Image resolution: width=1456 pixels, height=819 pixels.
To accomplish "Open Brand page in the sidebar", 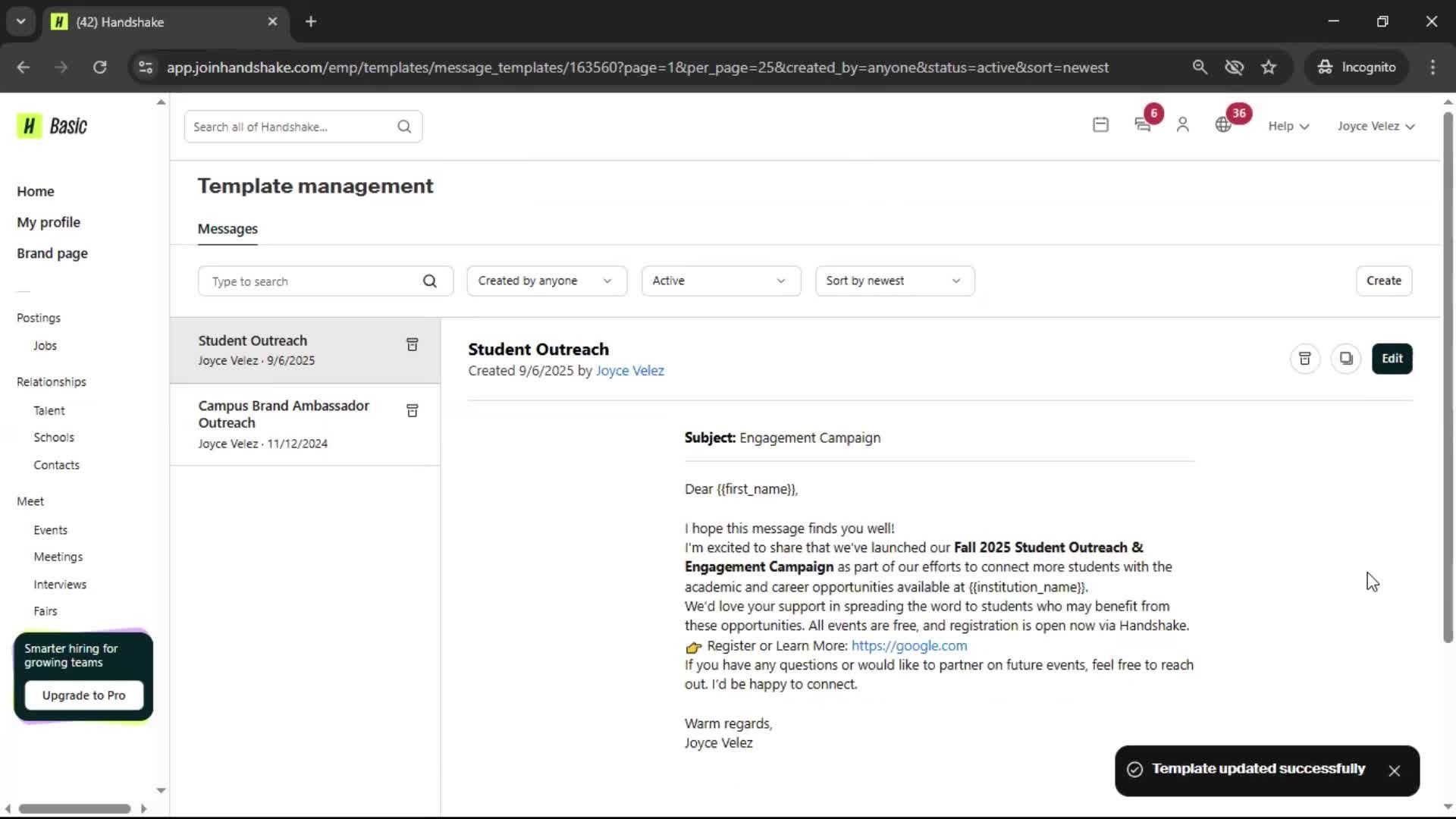I will (52, 253).
